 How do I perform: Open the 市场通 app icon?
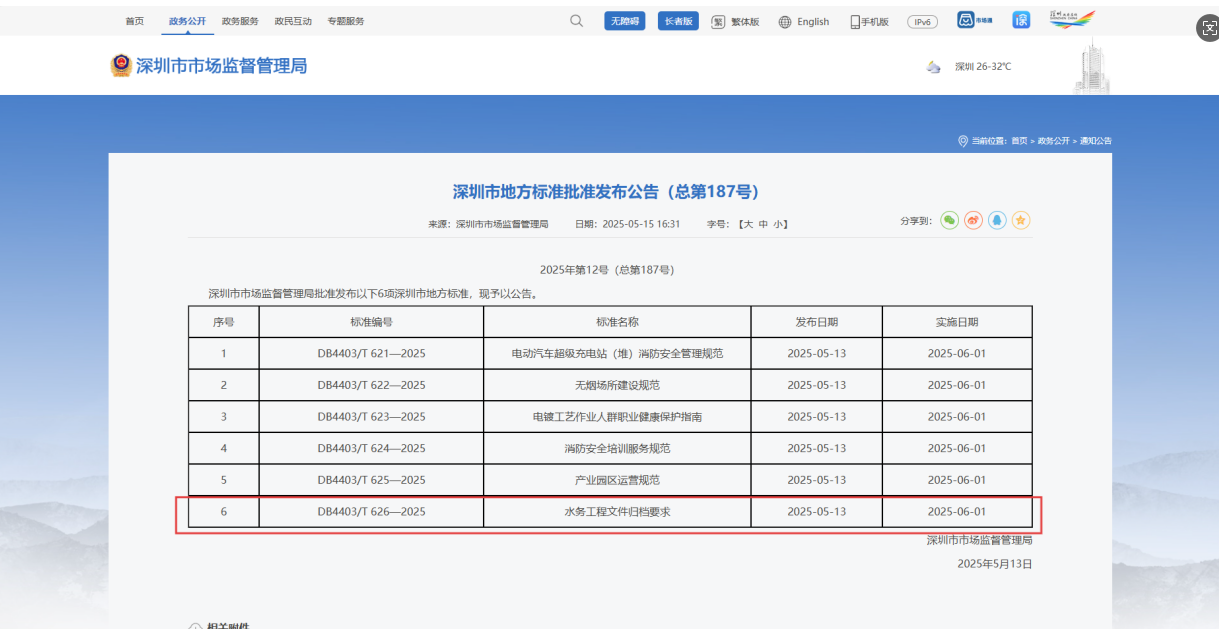[x=967, y=19]
